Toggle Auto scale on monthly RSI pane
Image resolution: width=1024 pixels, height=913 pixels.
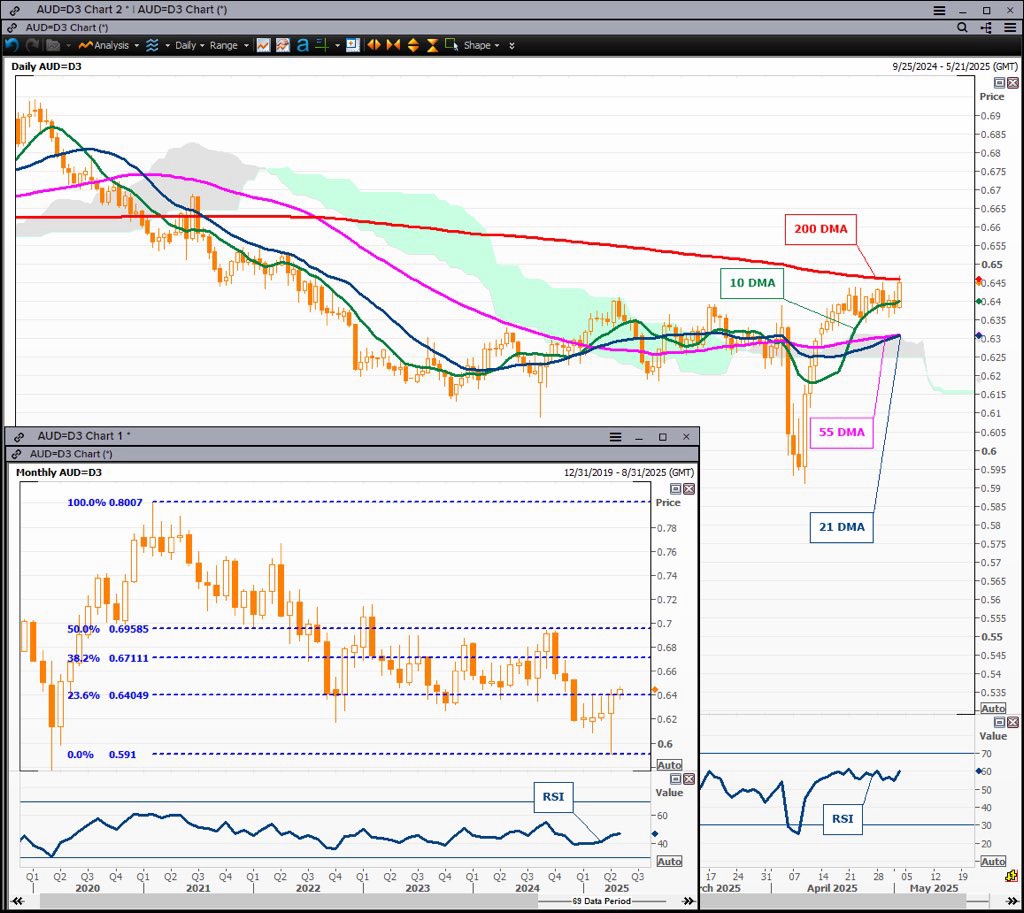point(668,861)
